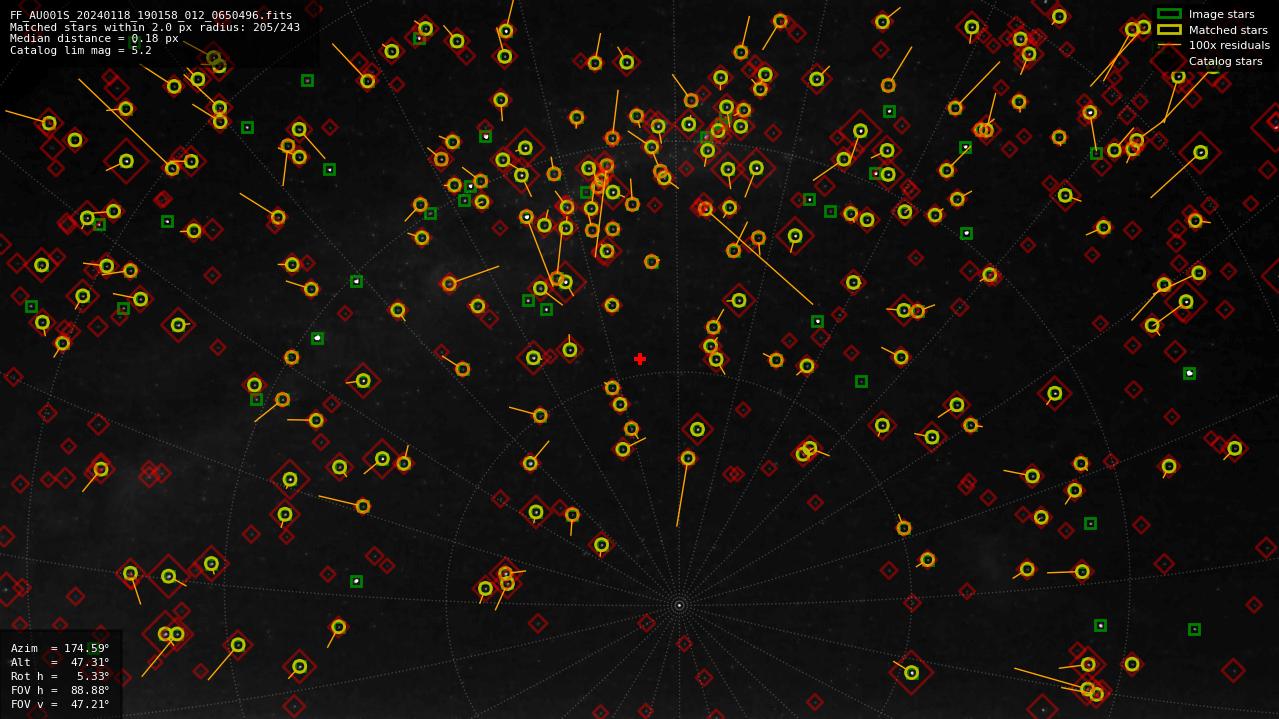Click the 'Image stars' legend label
This screenshot has height=719, width=1279.
tap(1221, 14)
